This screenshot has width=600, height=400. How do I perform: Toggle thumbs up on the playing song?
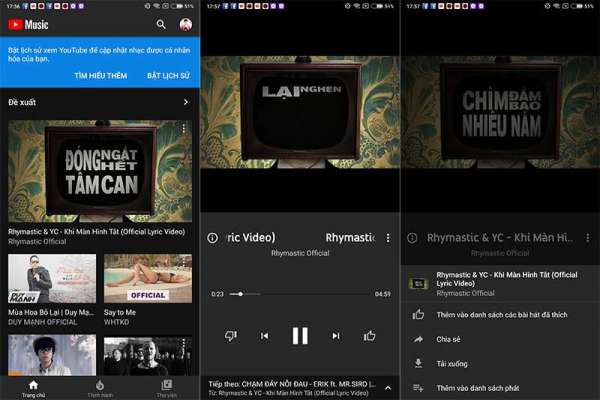[370, 336]
